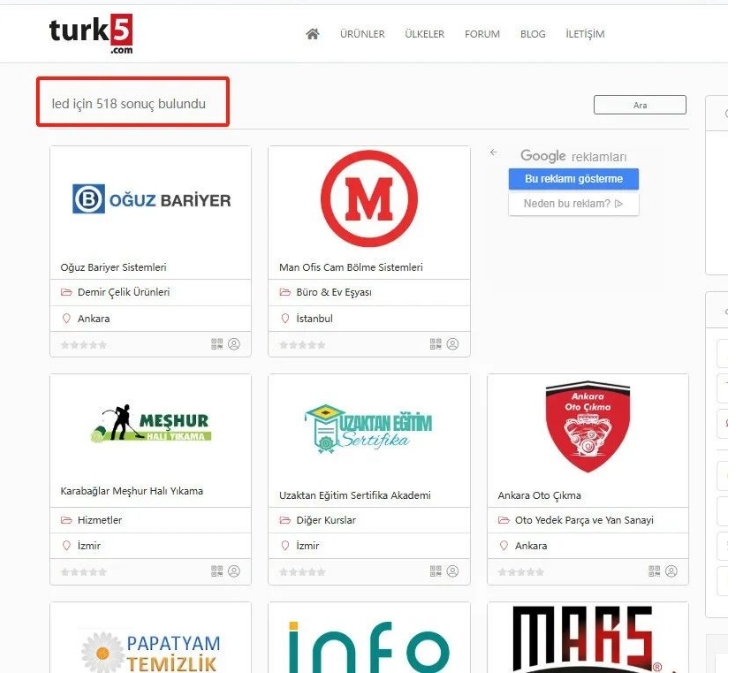Click folder icon next to Oto Yedek Parça
The image size is (742, 673).
504,520
